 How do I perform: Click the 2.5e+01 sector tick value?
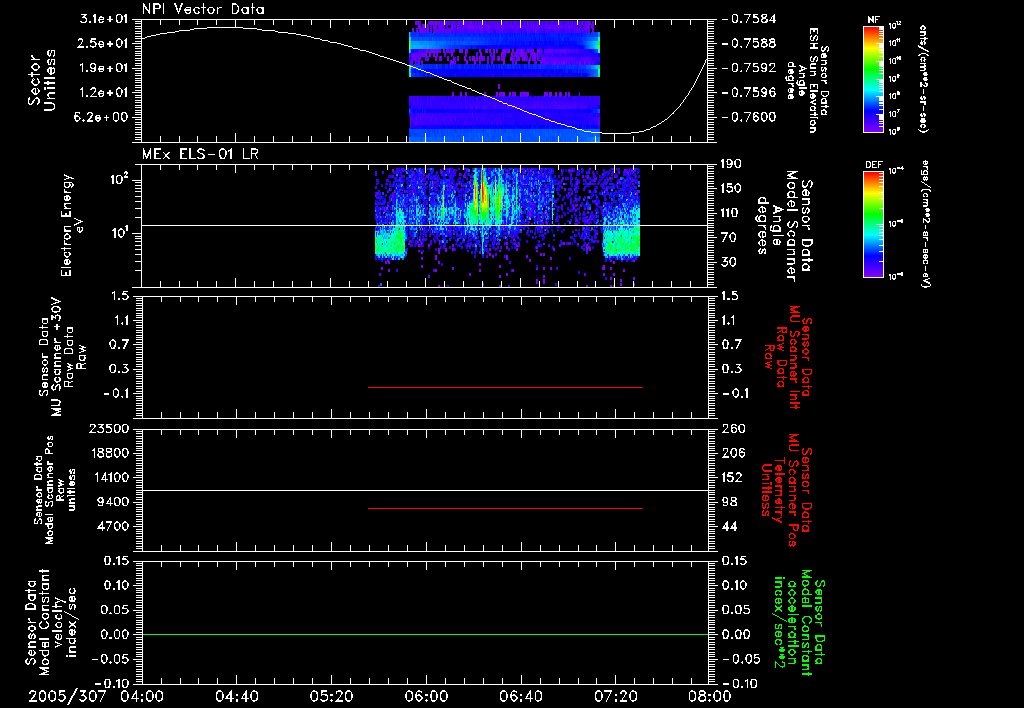pyautogui.click(x=104, y=43)
